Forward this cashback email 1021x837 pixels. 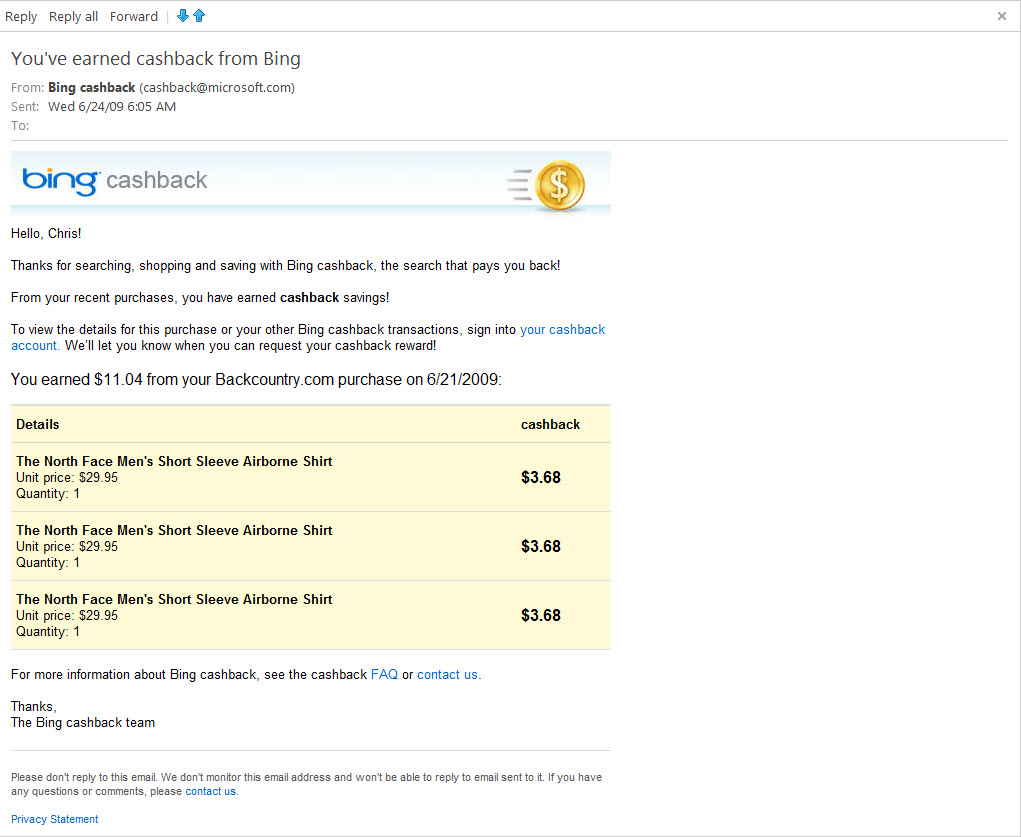[x=134, y=16]
